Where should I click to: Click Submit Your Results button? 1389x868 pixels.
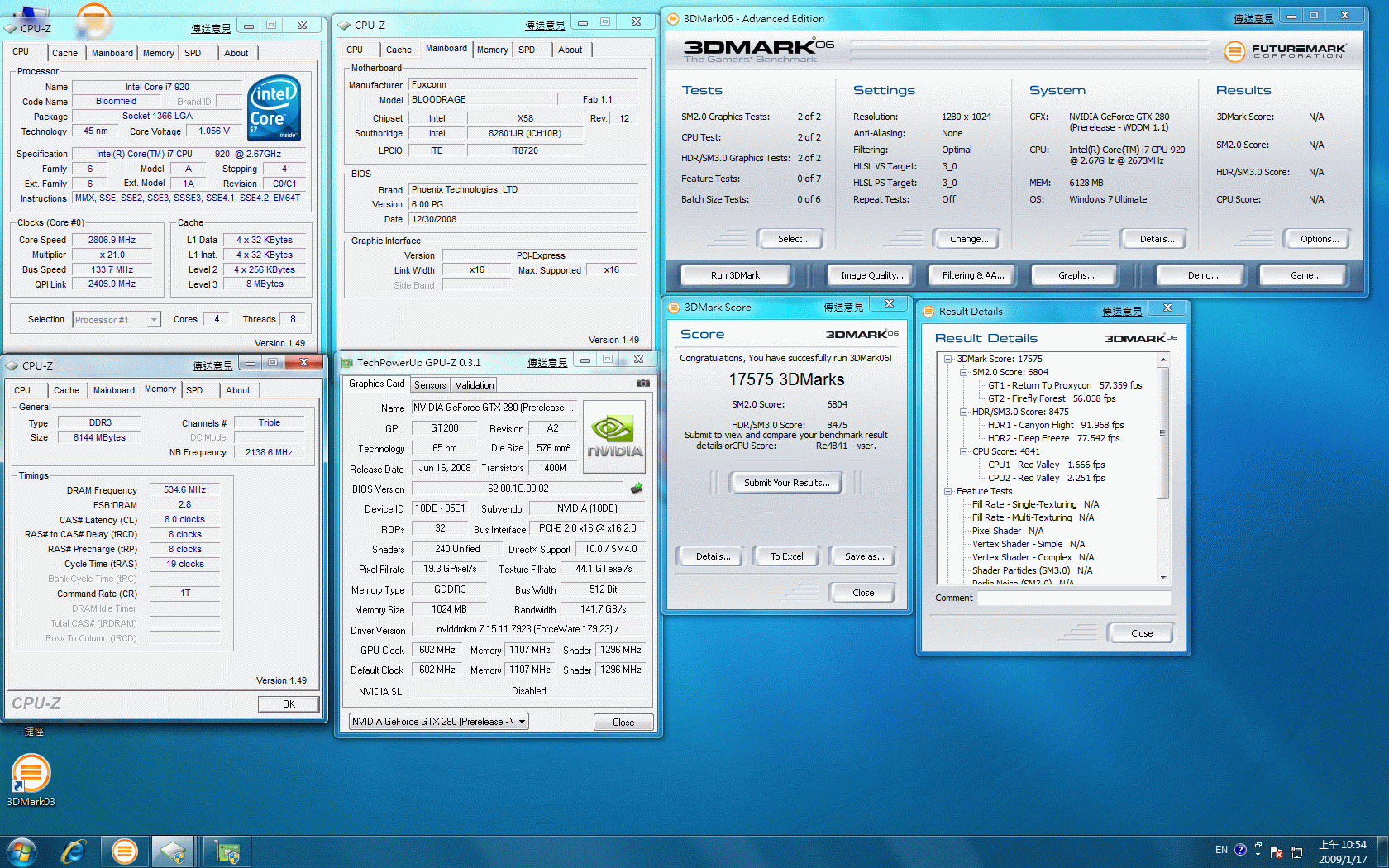(x=786, y=483)
